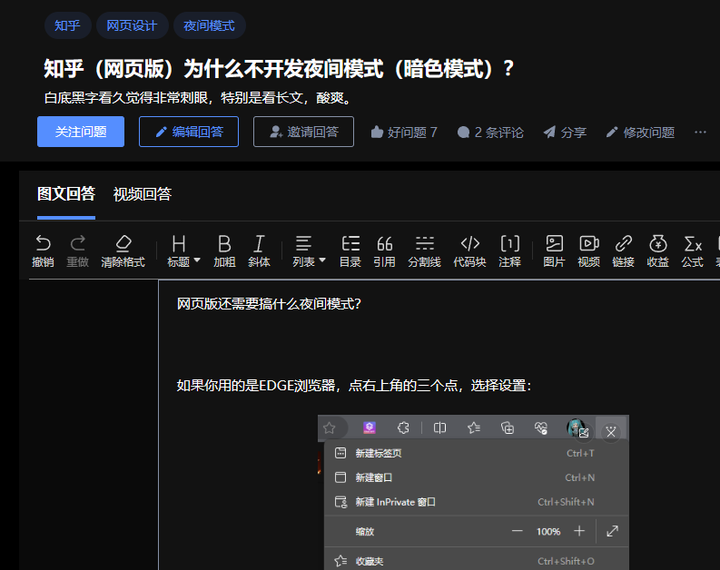This screenshot has width=720, height=570.
Task: Insert a divider line (分割线)
Action: [x=424, y=251]
